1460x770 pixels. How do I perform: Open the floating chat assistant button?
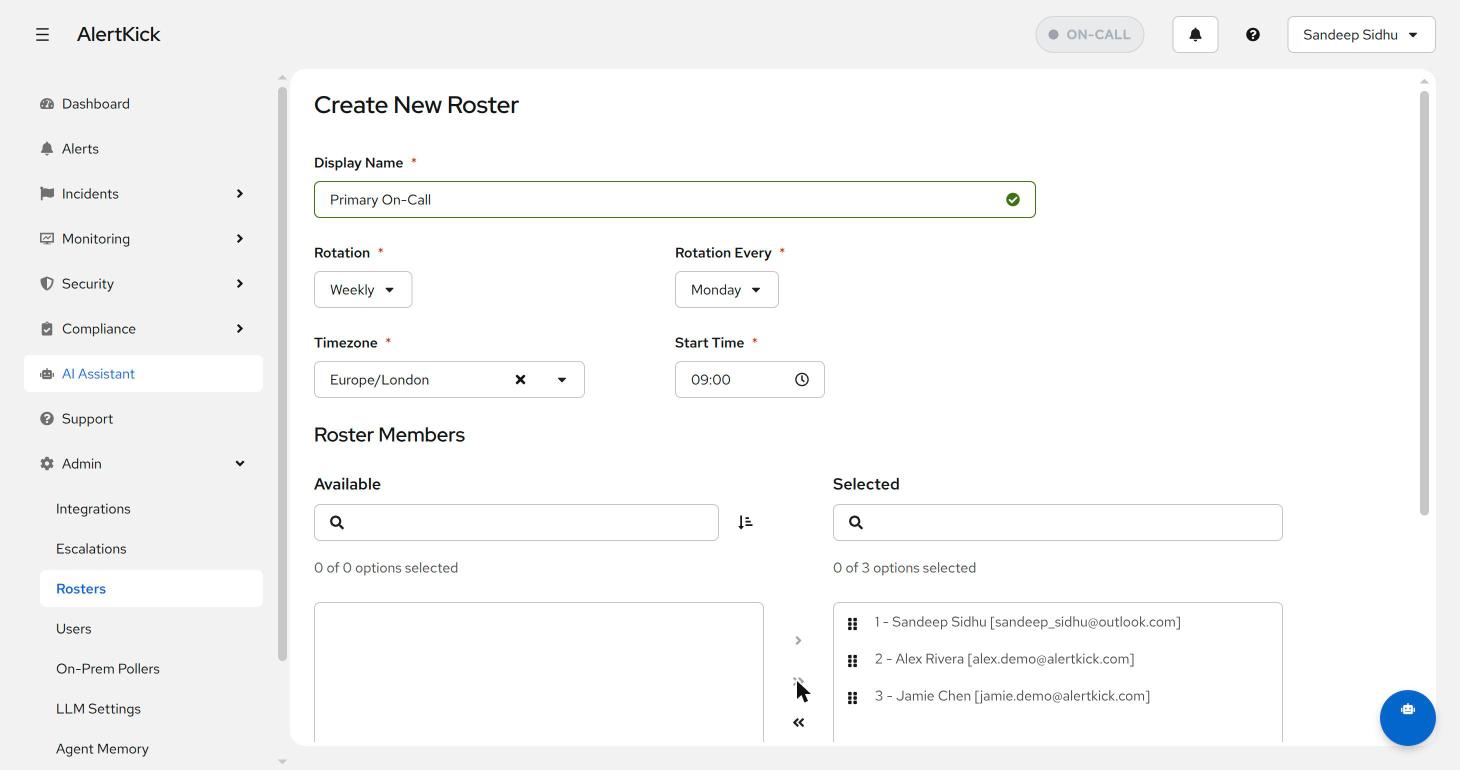(x=1408, y=718)
